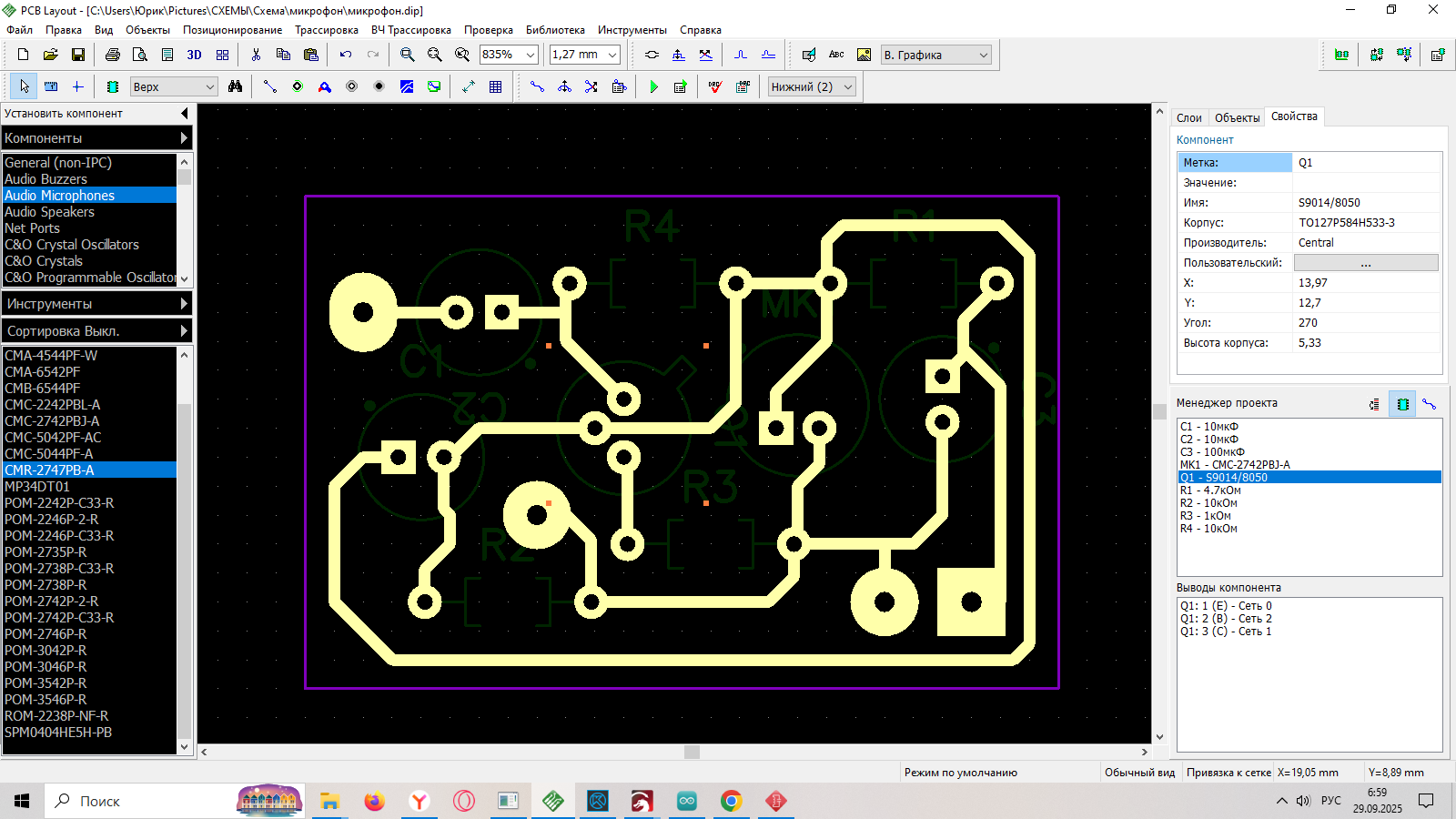Viewport: 1456px width, 819px height.
Task: Open the 1,27 mm grid size dropdown
Action: 612,55
